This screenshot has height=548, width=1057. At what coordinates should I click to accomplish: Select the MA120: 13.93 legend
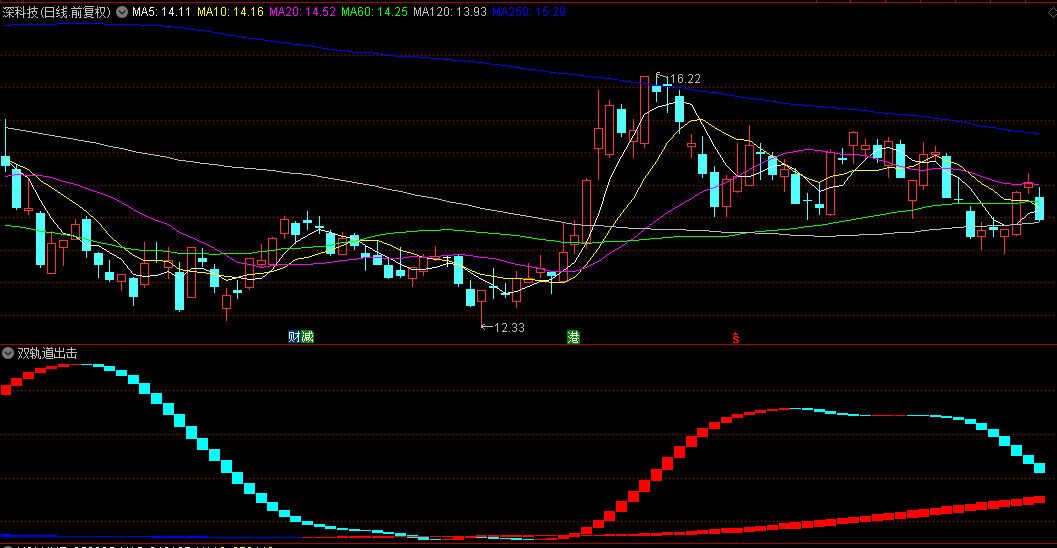click(x=450, y=11)
